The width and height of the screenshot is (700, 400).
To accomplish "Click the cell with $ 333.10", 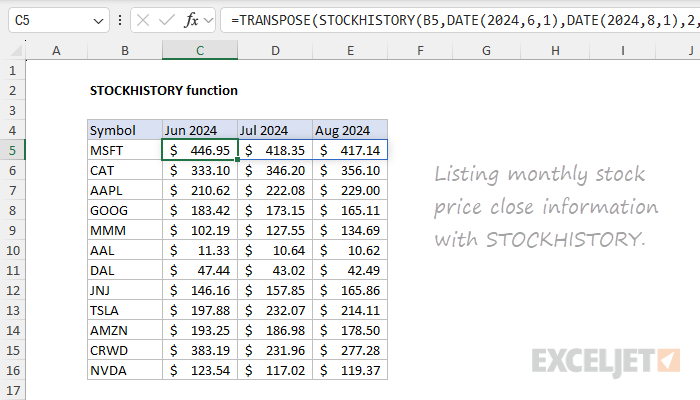I will tap(200, 171).
